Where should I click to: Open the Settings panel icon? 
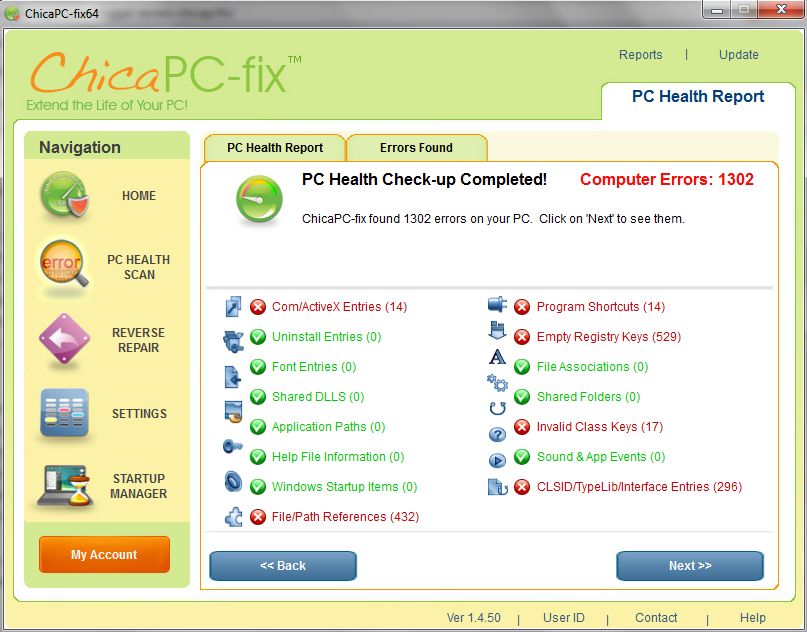pyautogui.click(x=64, y=413)
